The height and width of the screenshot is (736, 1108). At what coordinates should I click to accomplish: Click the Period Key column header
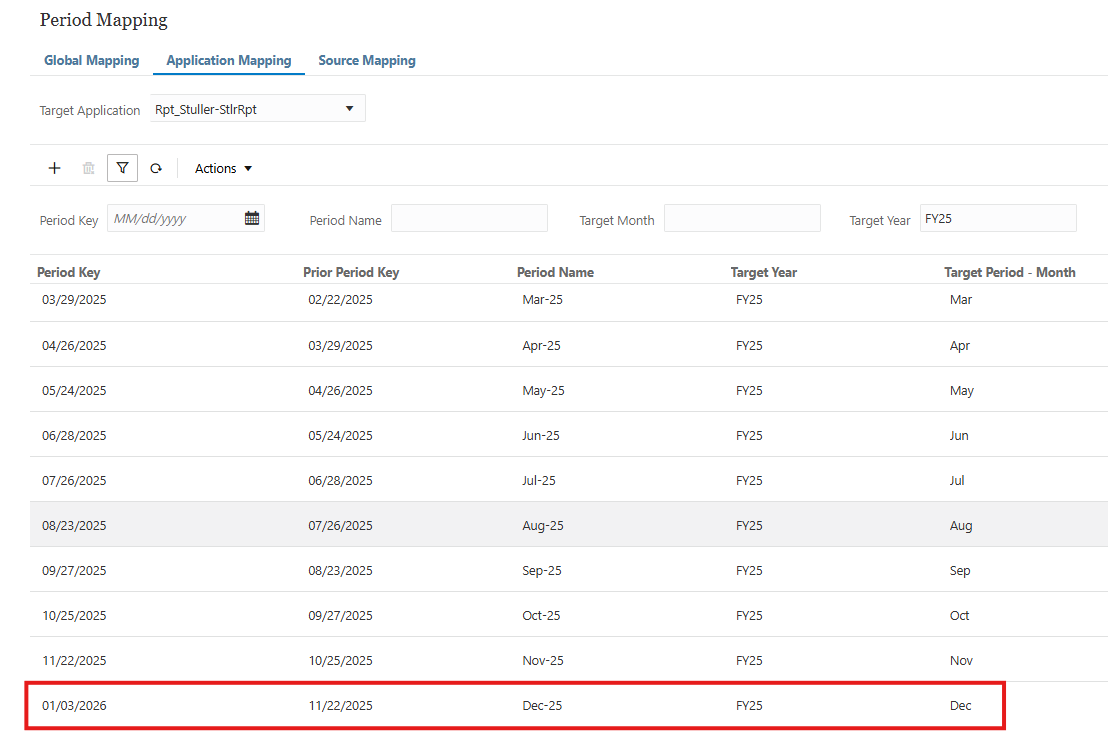[x=69, y=272]
